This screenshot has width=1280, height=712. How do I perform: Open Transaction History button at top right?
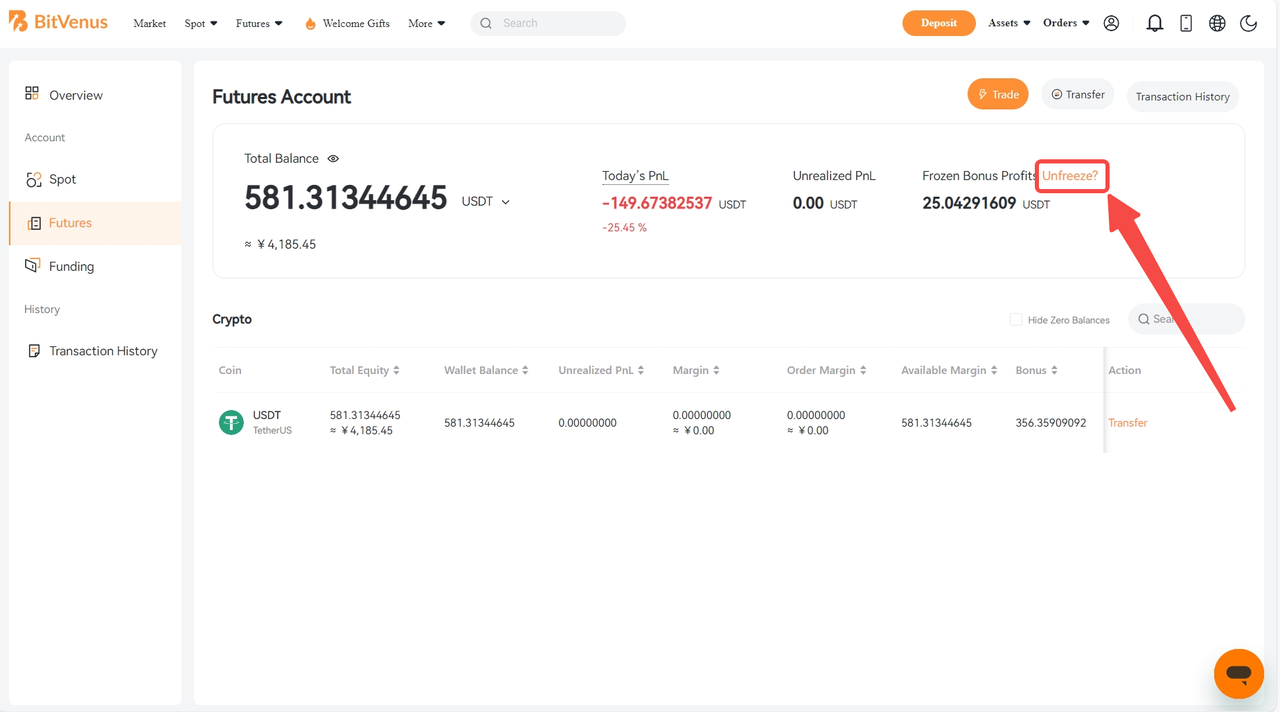pyautogui.click(x=1182, y=96)
